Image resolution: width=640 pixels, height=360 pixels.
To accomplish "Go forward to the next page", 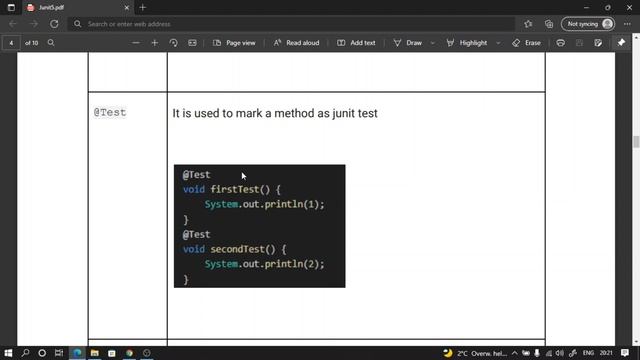I will pos(33,24).
